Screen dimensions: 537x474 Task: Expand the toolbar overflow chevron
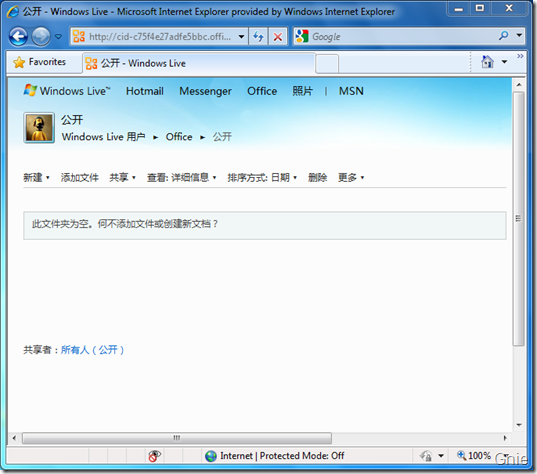click(x=520, y=56)
